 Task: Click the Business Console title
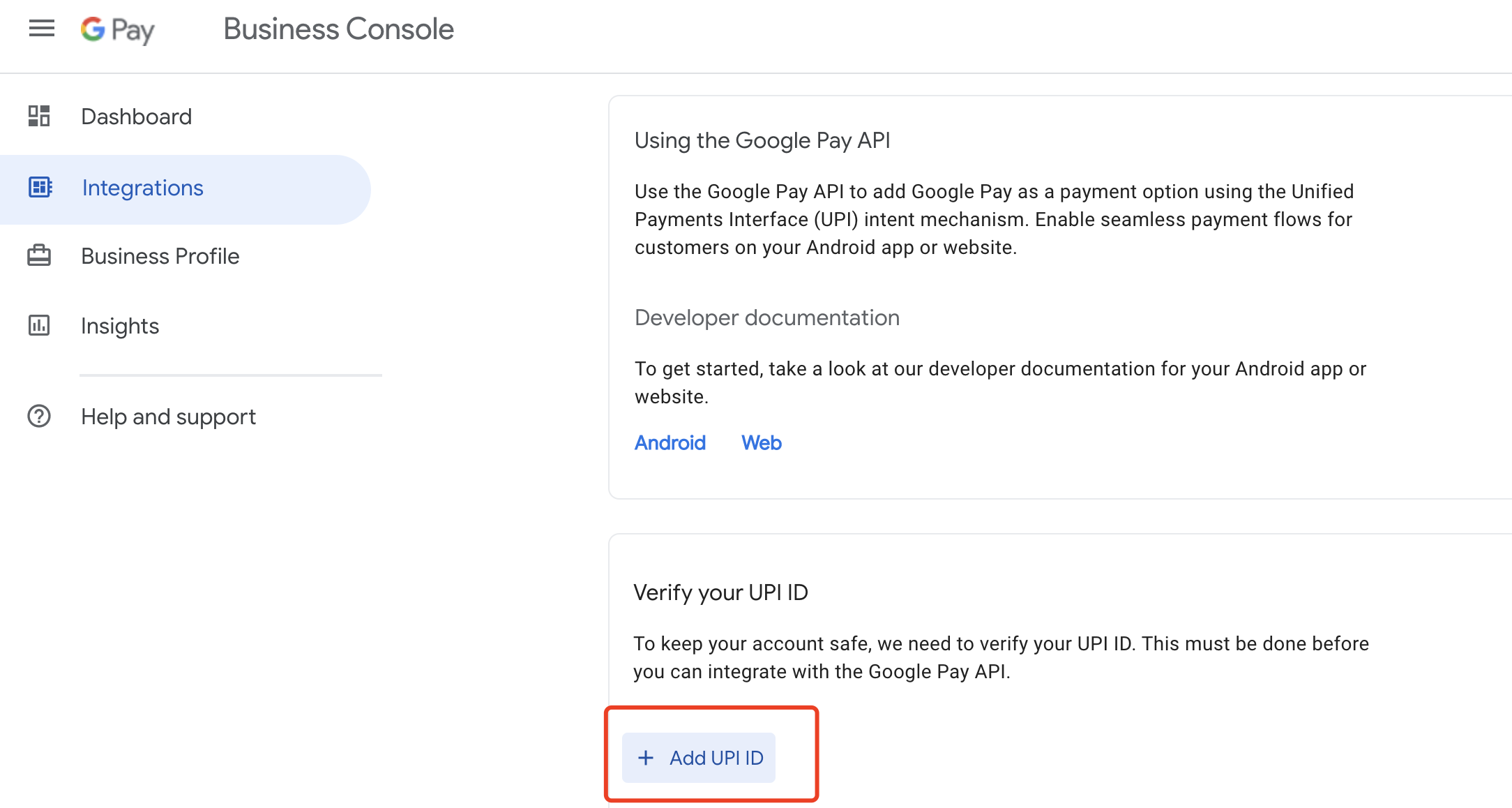pyautogui.click(x=338, y=28)
